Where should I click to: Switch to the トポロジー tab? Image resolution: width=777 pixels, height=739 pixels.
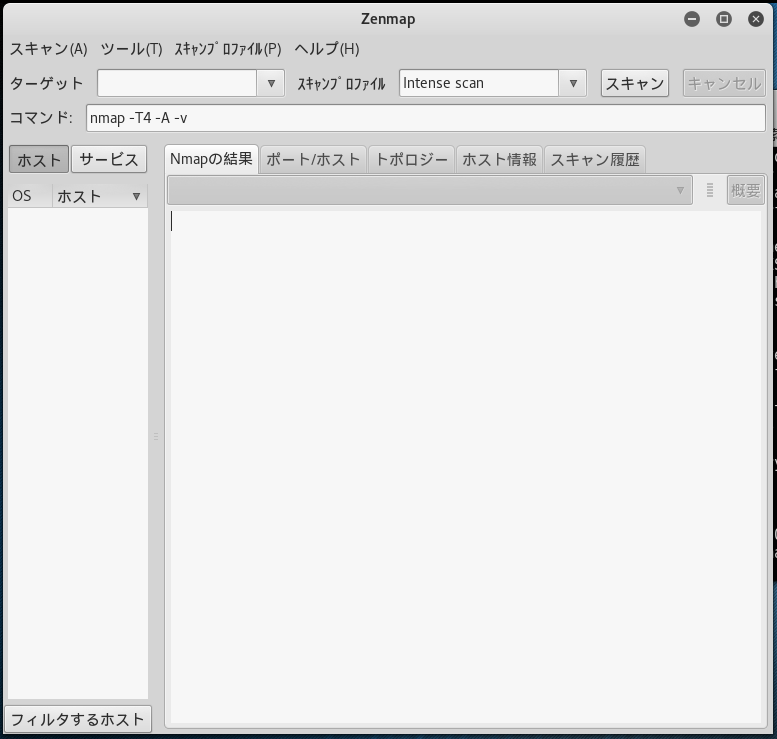[411, 160]
